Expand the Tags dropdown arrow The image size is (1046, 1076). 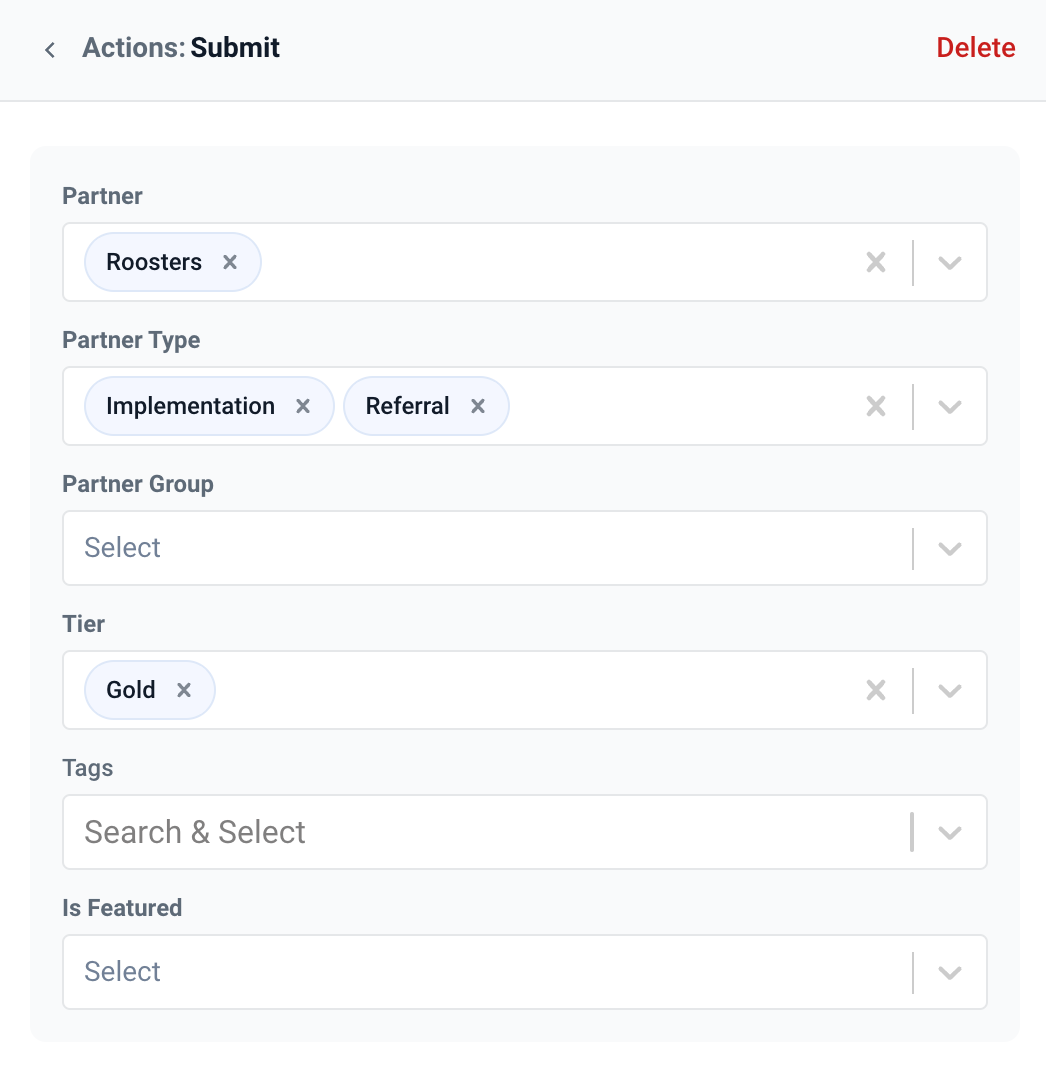tap(950, 832)
